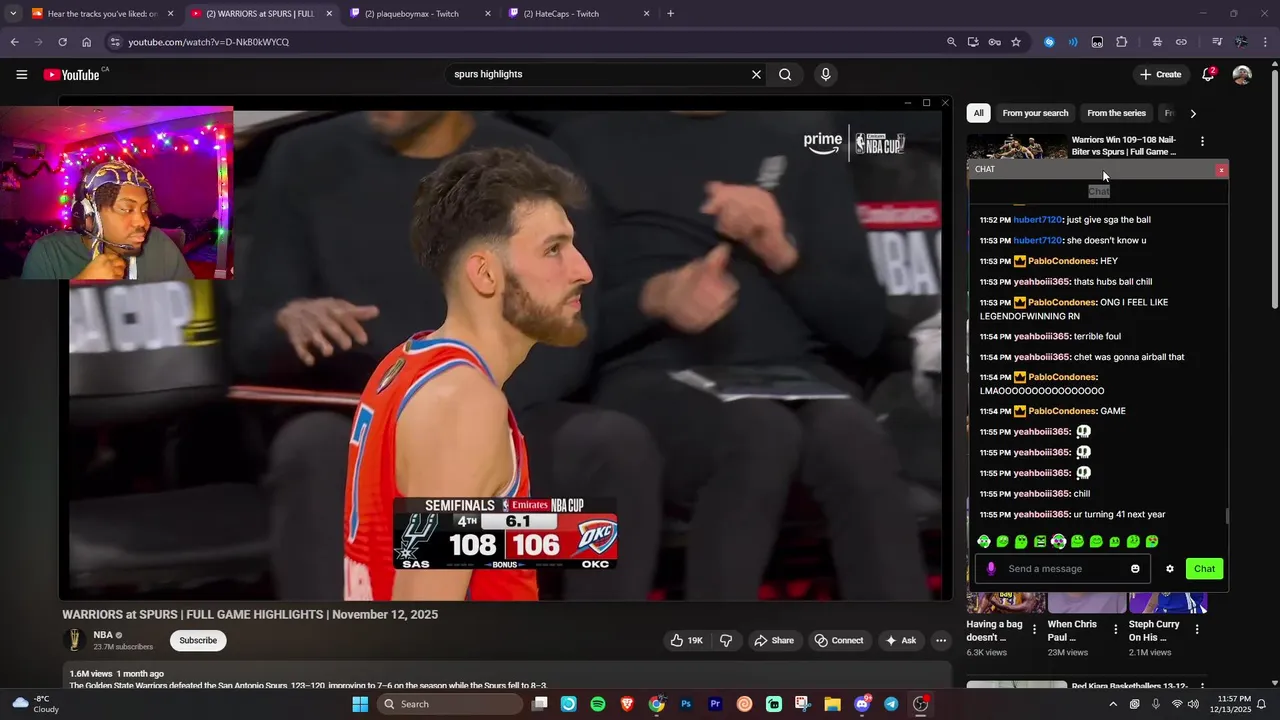
Task: Open the 'Steph Curry On His' short thumbnail
Action: (x=1168, y=603)
